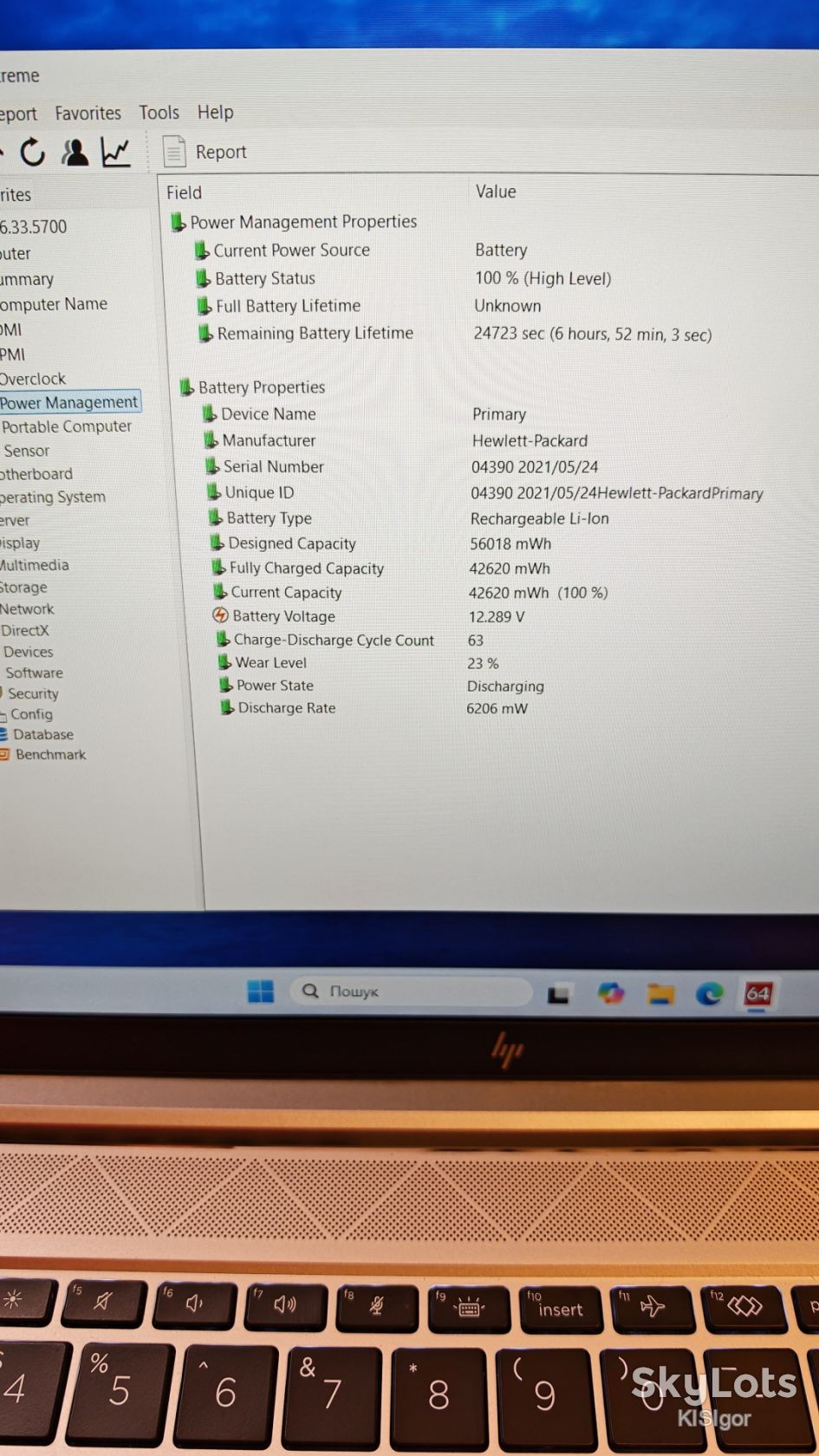Select Computer Name tree item
819x1456 pixels.
click(x=54, y=304)
